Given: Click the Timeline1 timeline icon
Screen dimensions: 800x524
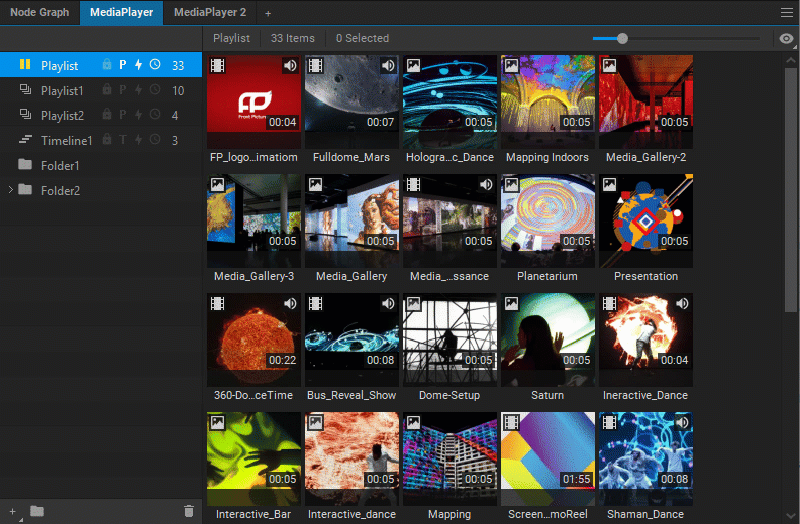Looking at the screenshot, I should tap(25, 139).
